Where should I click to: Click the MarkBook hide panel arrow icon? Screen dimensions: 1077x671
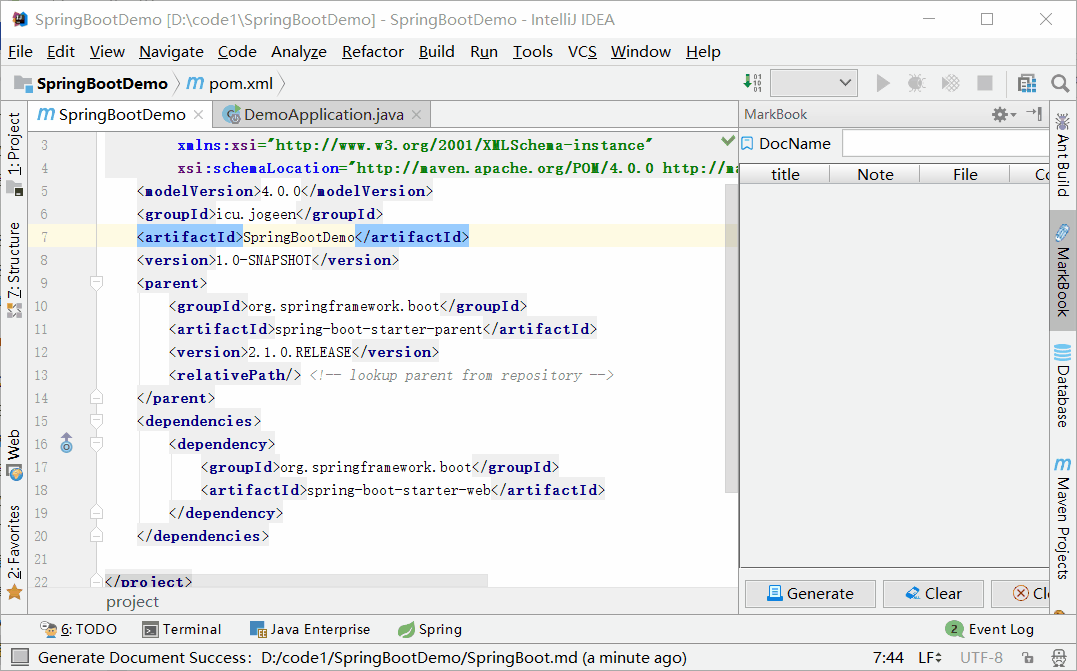pos(1034,114)
